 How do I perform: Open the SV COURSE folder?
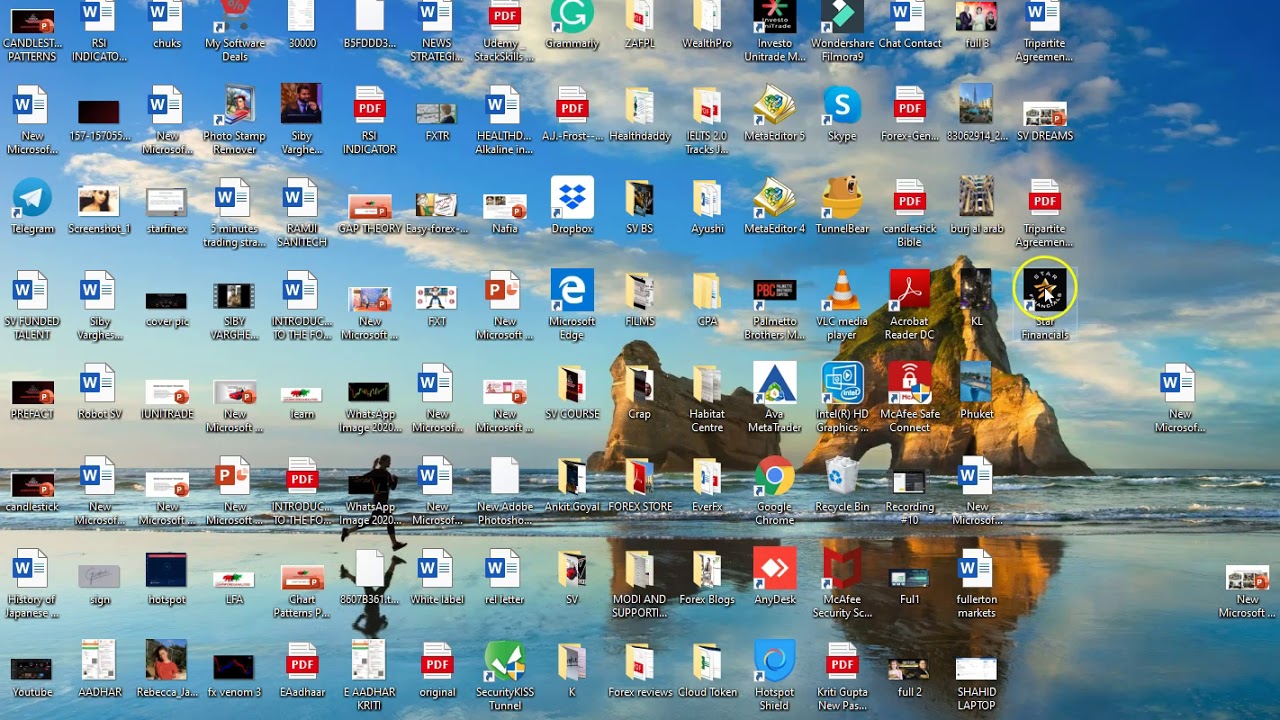[x=572, y=392]
